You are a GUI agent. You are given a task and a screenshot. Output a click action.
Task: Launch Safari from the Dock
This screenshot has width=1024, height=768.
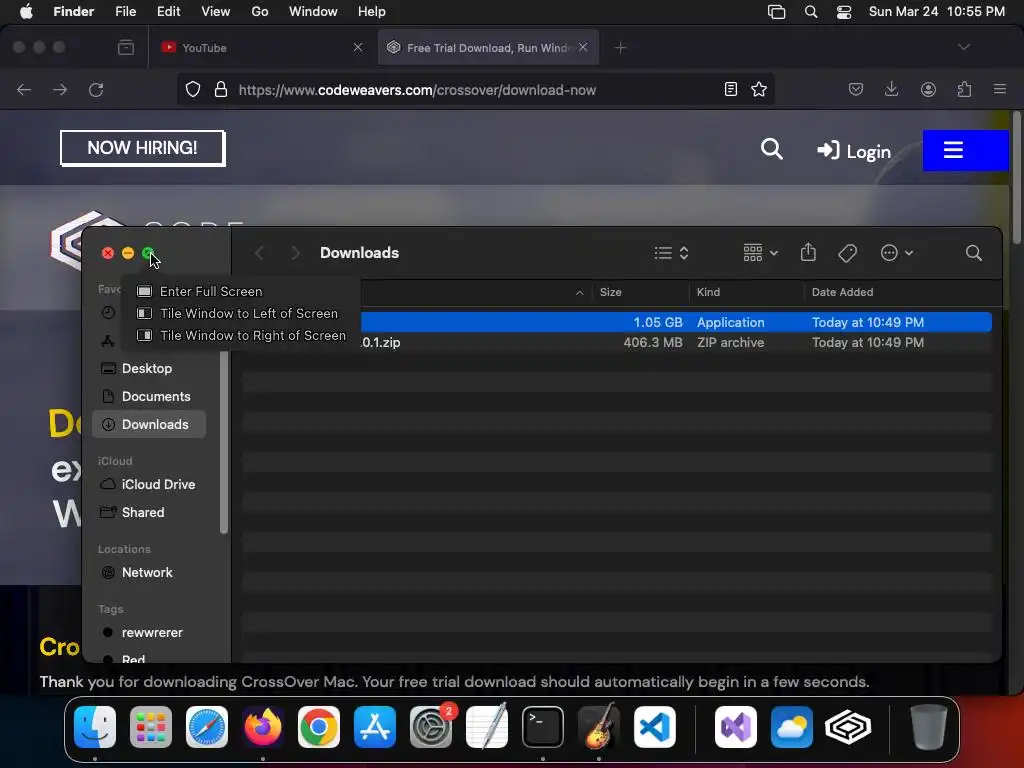point(207,726)
